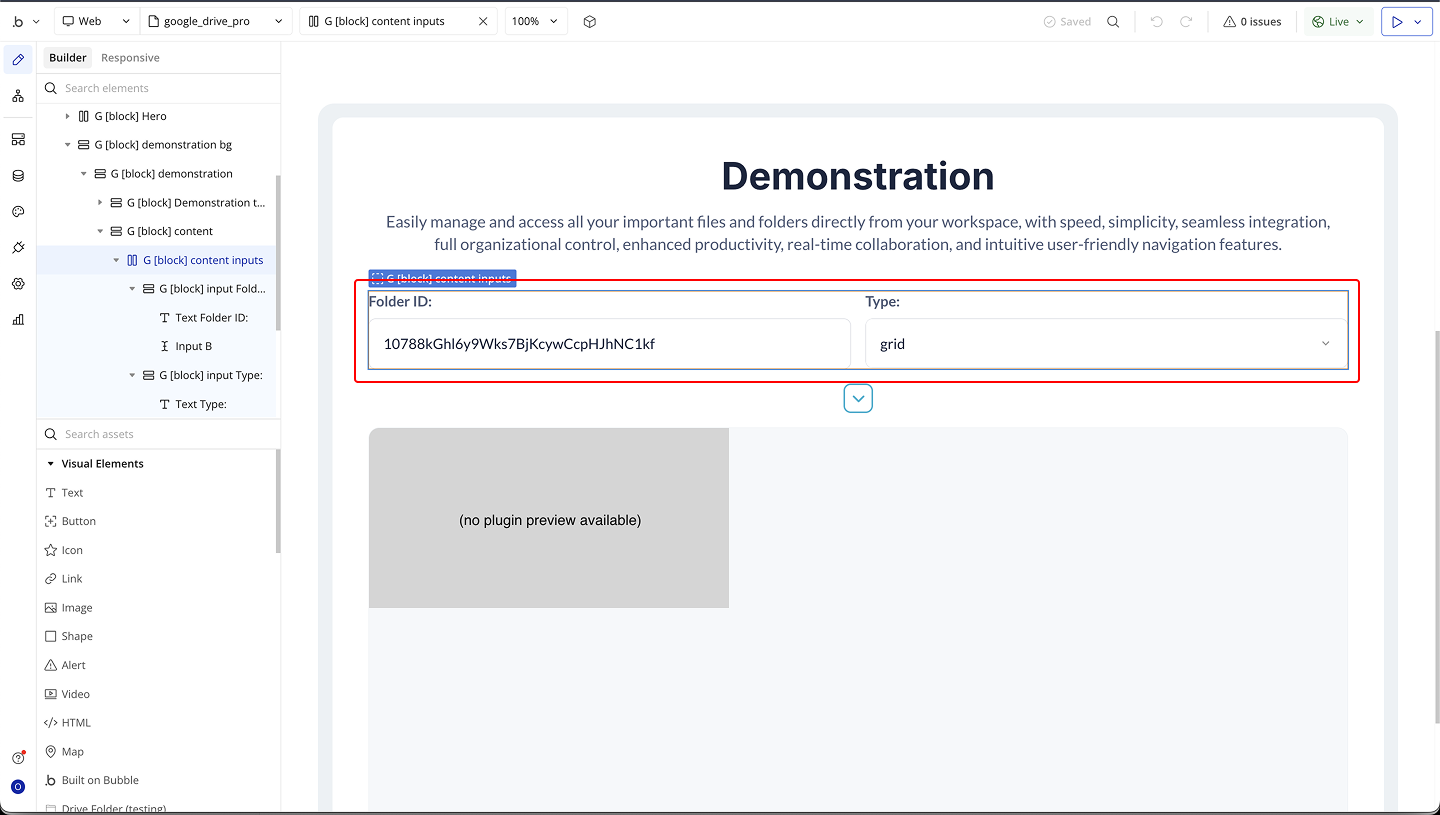1440x815 pixels.
Task: Add a Shape element from palette
Action: pos(69,636)
